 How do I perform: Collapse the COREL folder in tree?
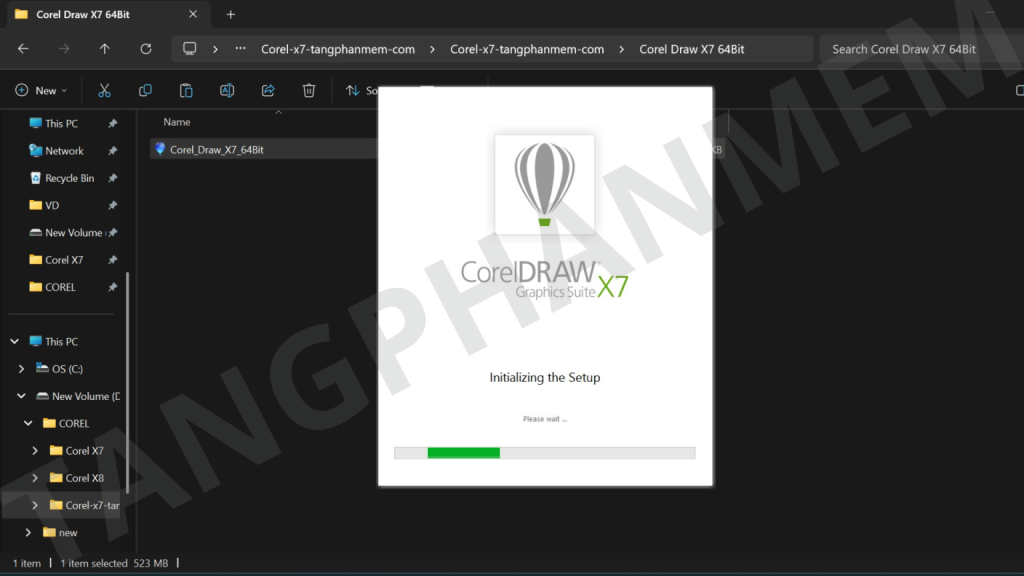29,424
